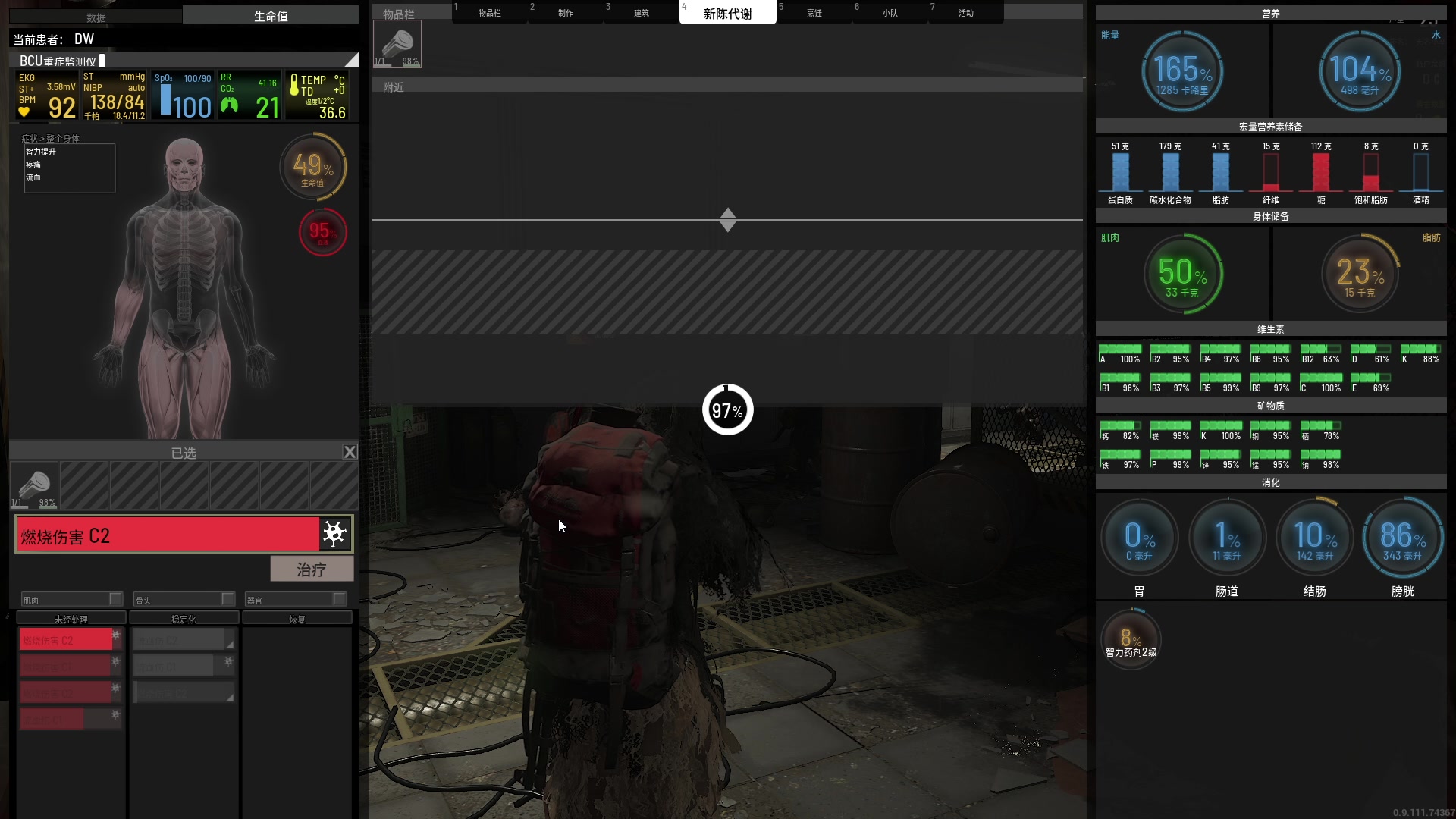Click the infection icon beside selected 燃烧伤害 C2
1456x819 pixels.
(334, 534)
